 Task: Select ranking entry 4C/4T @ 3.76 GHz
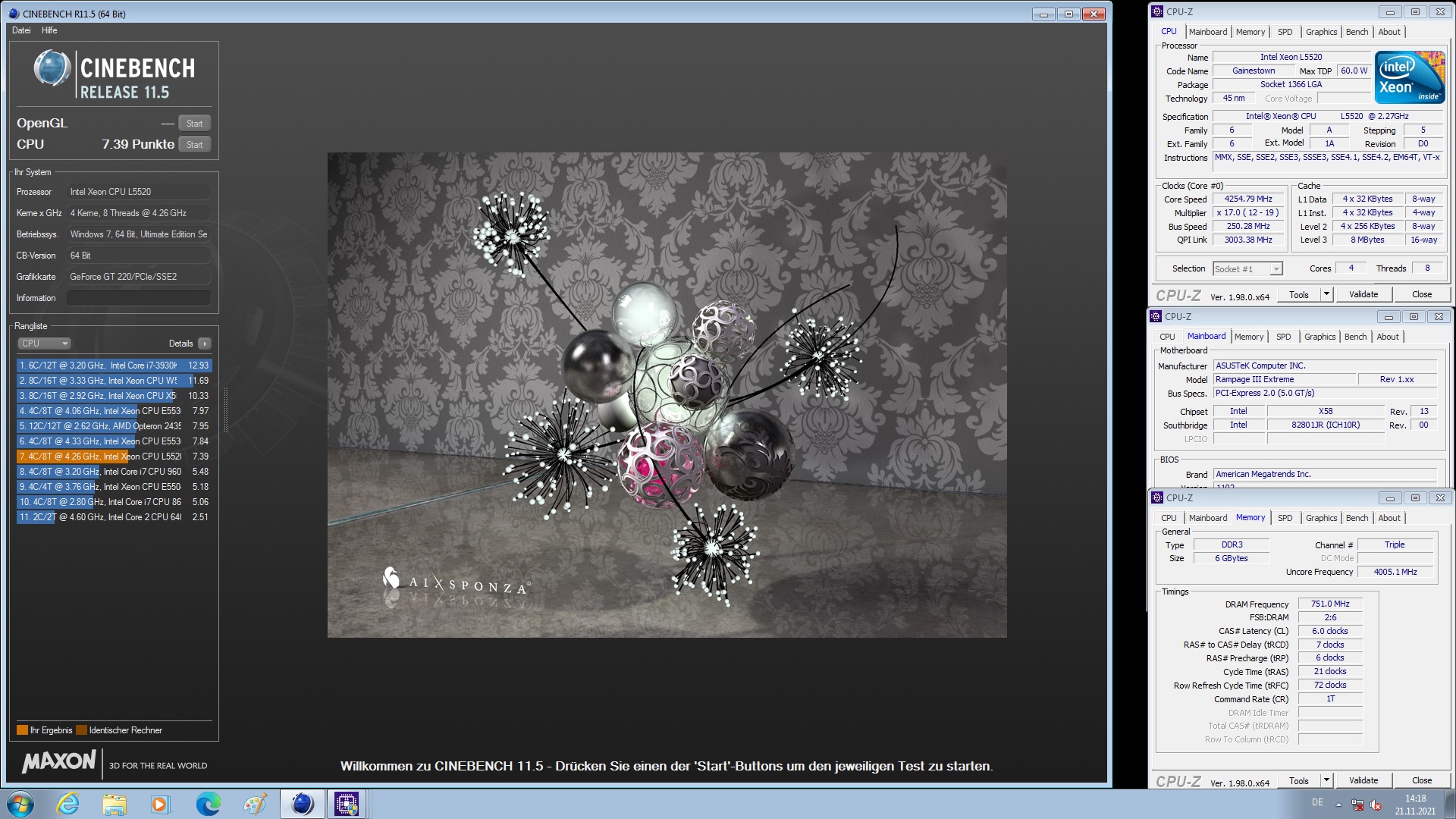click(115, 487)
